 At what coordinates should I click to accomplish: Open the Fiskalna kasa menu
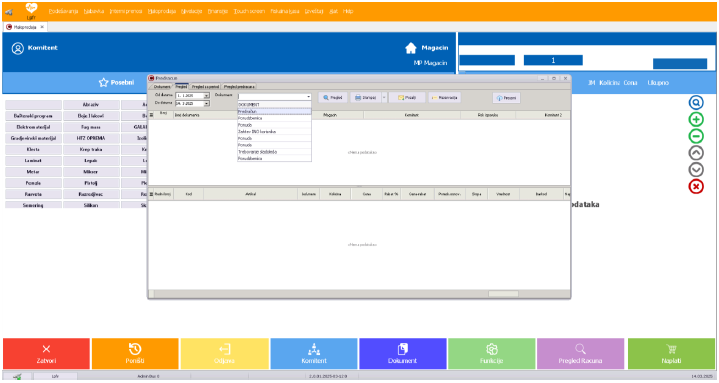[285, 11]
